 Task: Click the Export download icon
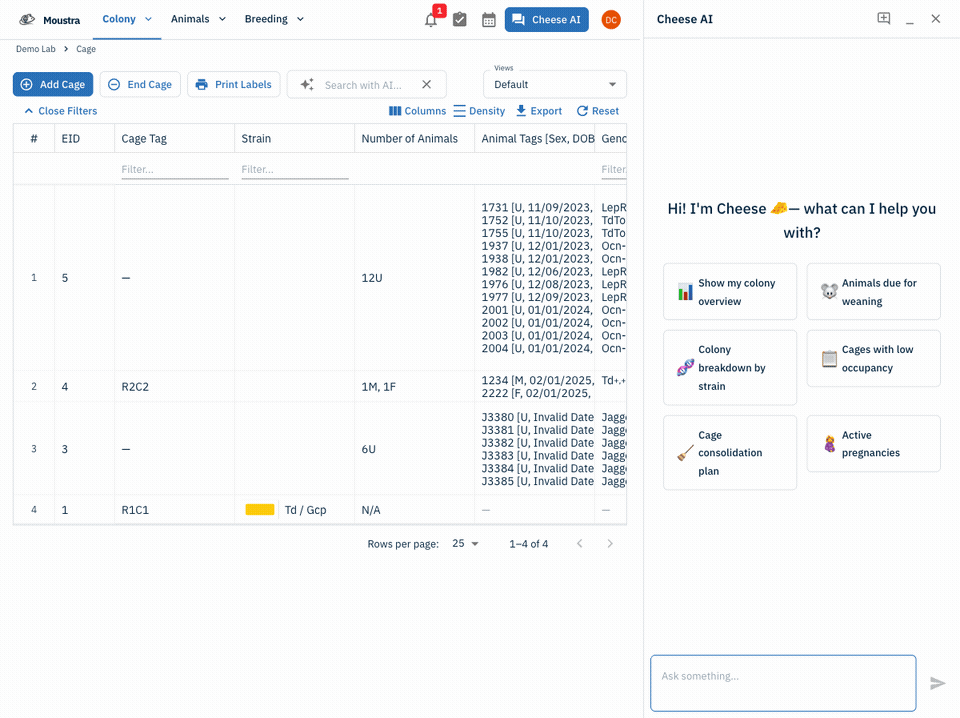(x=521, y=111)
